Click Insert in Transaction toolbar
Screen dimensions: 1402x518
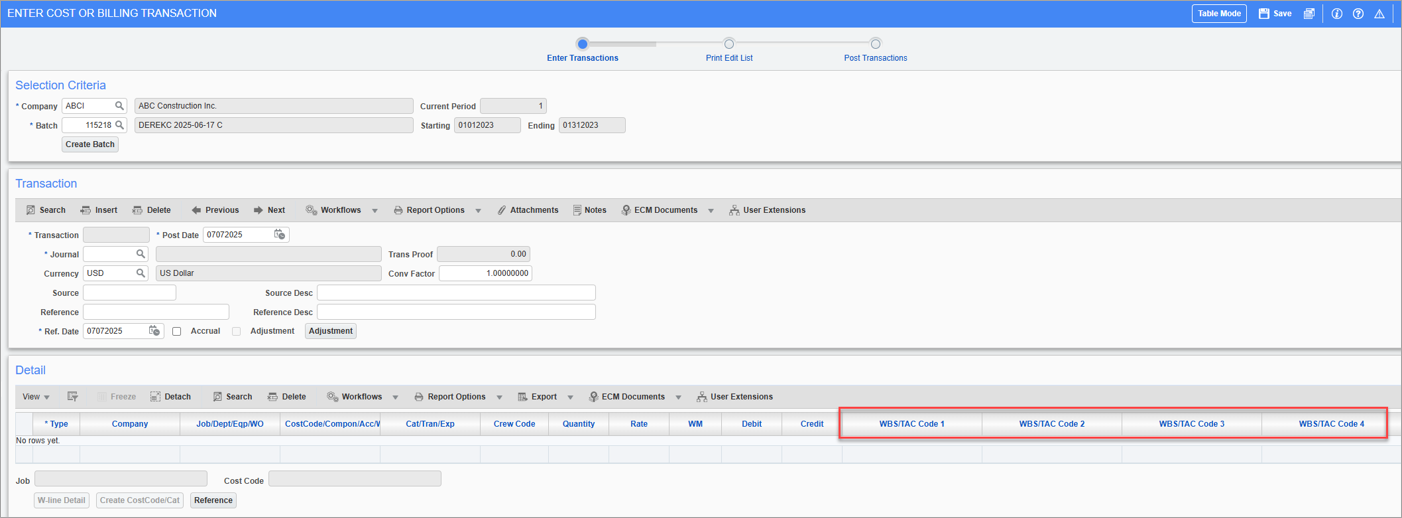(99, 210)
